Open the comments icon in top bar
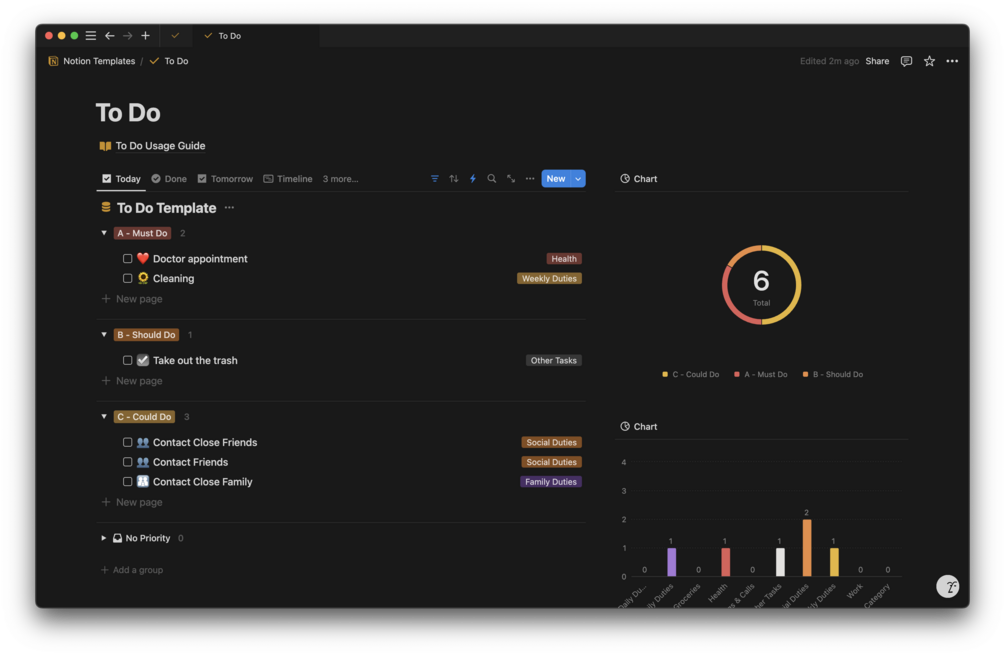 (x=906, y=61)
